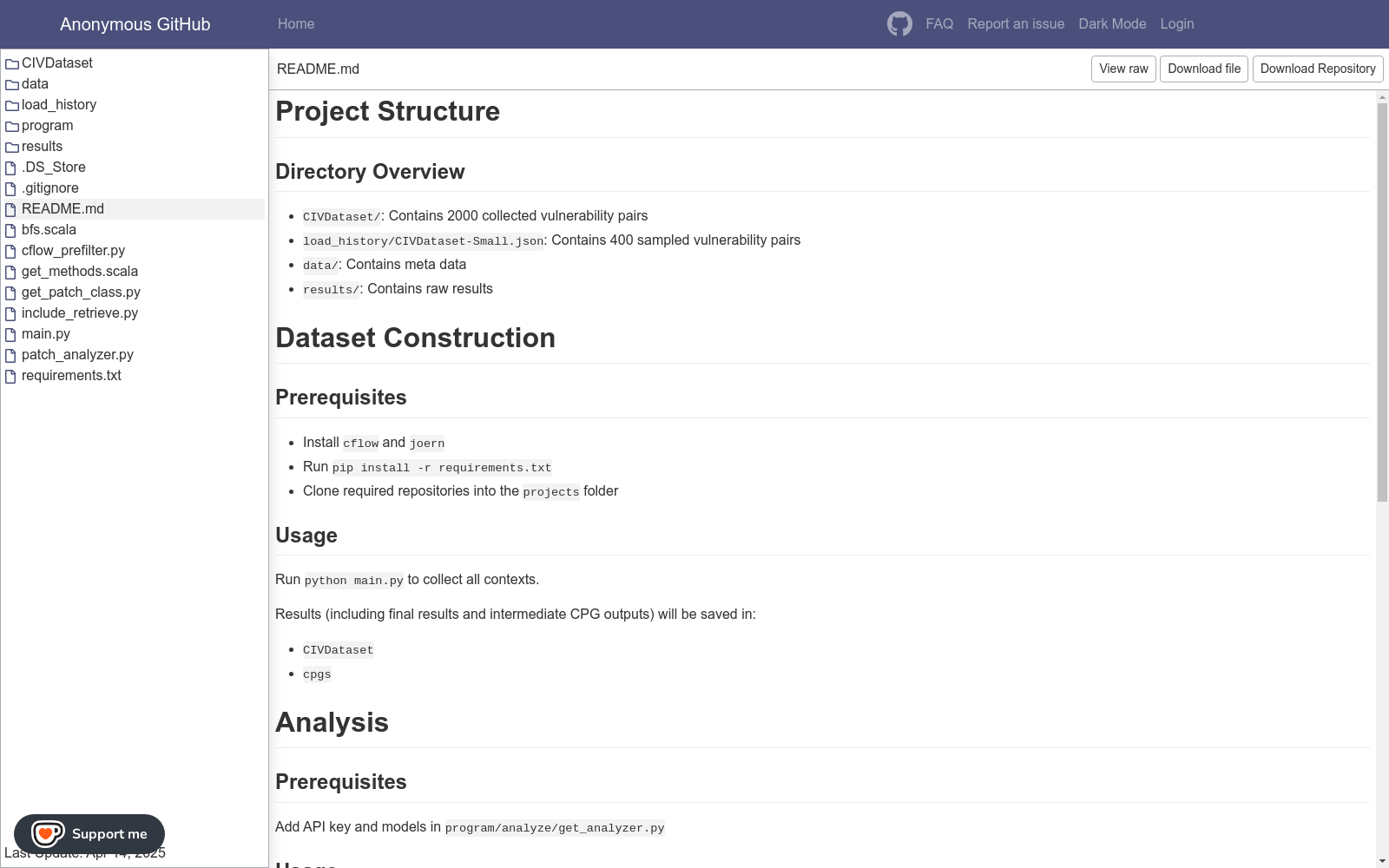Click the Project Structure heading

(387, 111)
